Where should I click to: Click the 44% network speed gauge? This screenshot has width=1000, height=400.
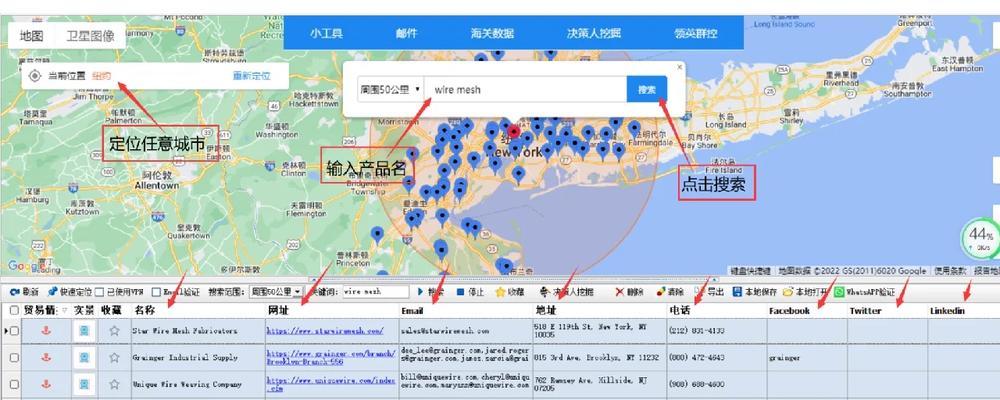tap(980, 239)
